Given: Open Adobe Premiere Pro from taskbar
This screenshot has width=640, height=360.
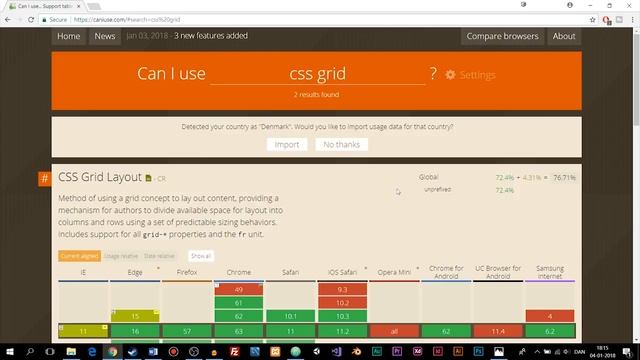Looking at the screenshot, I should tap(397, 351).
